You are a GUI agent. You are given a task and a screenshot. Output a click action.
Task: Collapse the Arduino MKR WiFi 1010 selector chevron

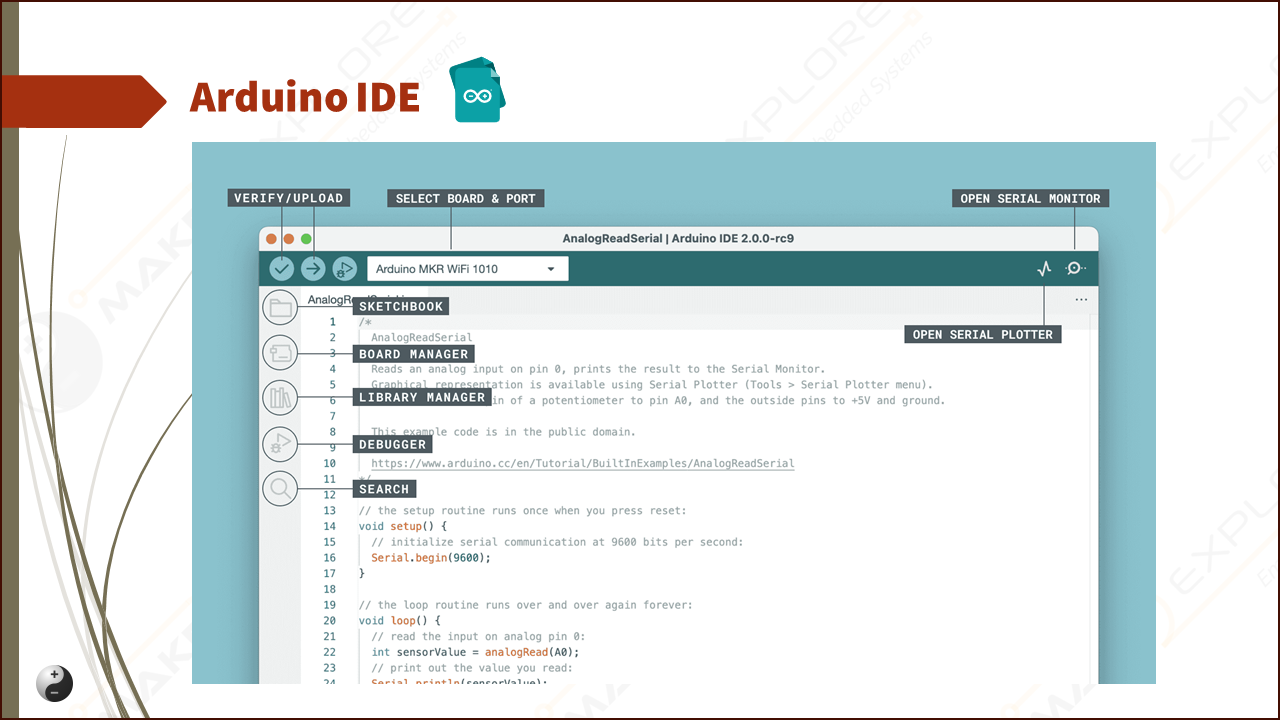tap(551, 268)
